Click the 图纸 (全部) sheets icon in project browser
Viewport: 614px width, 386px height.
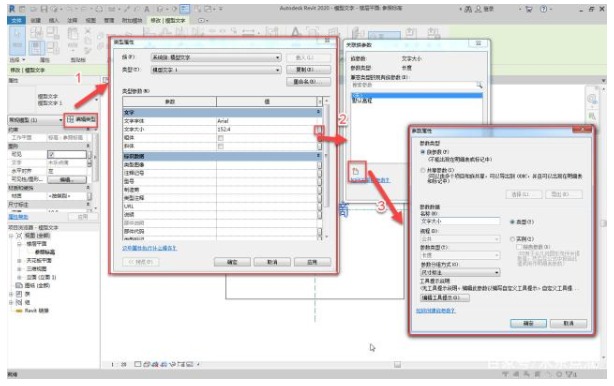click(18, 285)
